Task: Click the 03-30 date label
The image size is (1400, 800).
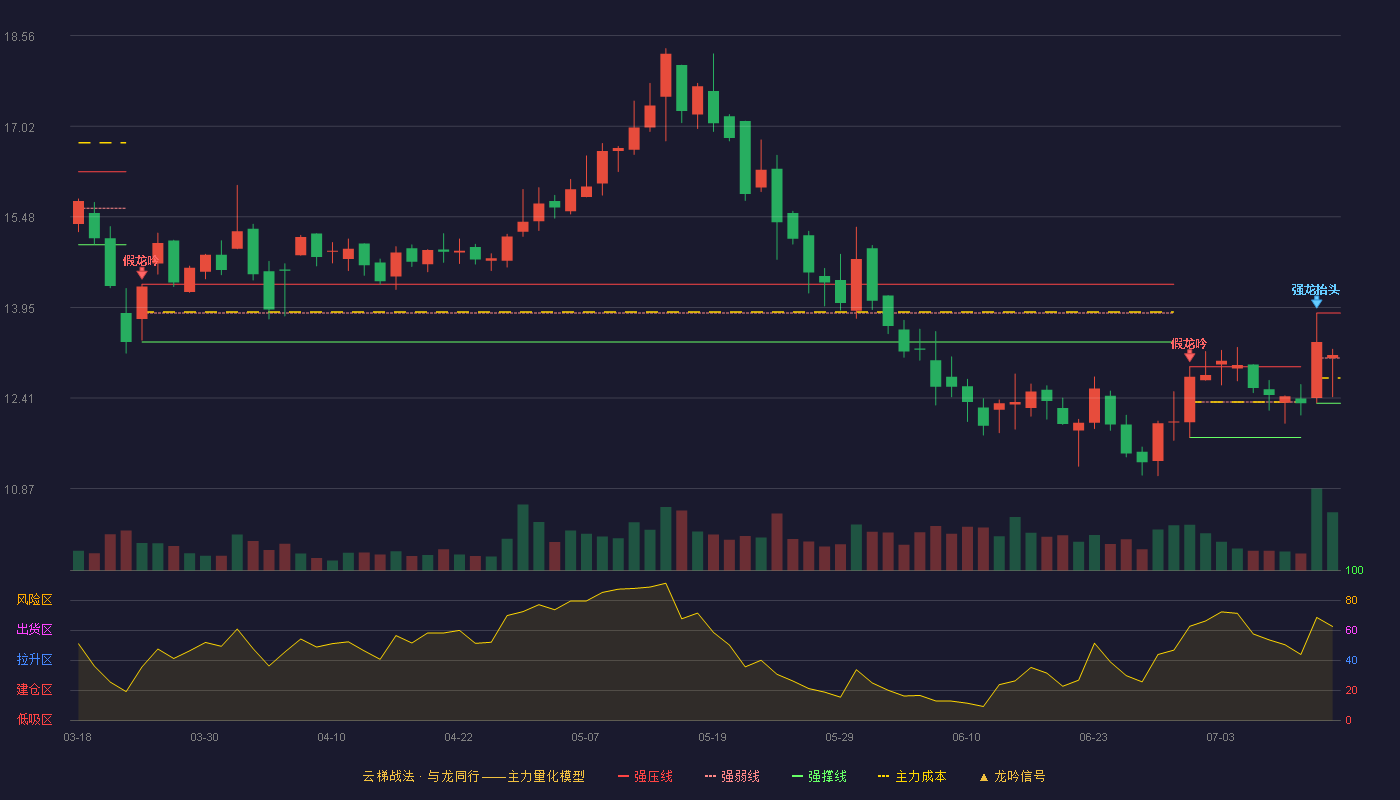Action: [x=204, y=737]
